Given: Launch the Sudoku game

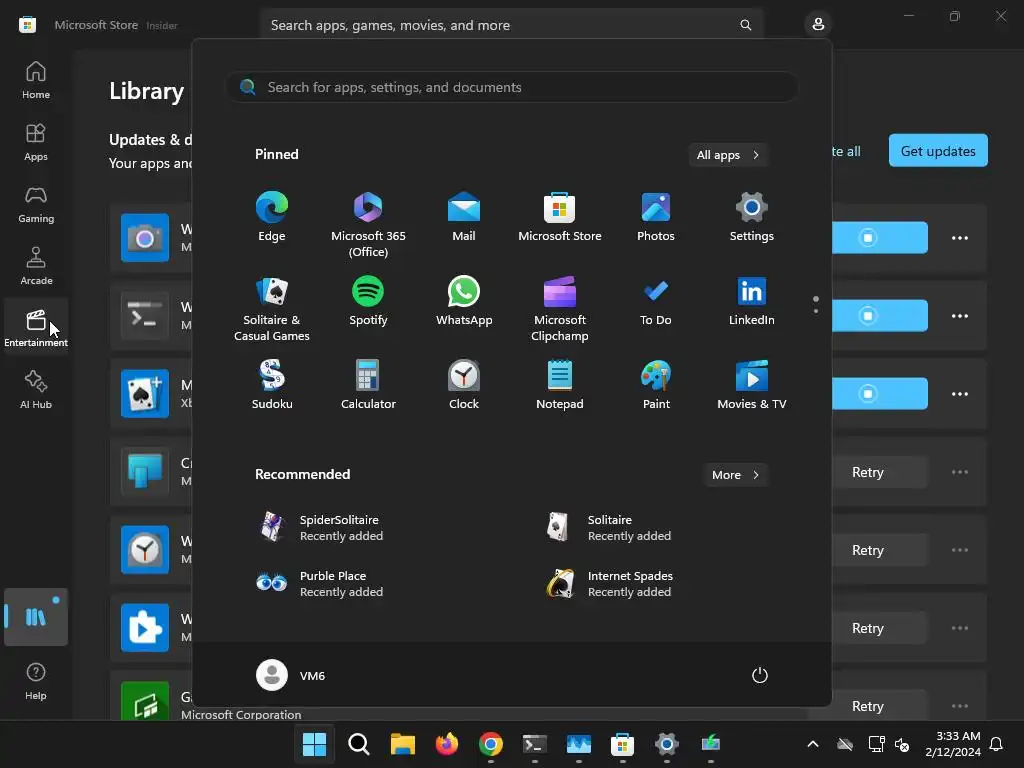Looking at the screenshot, I should [x=272, y=385].
